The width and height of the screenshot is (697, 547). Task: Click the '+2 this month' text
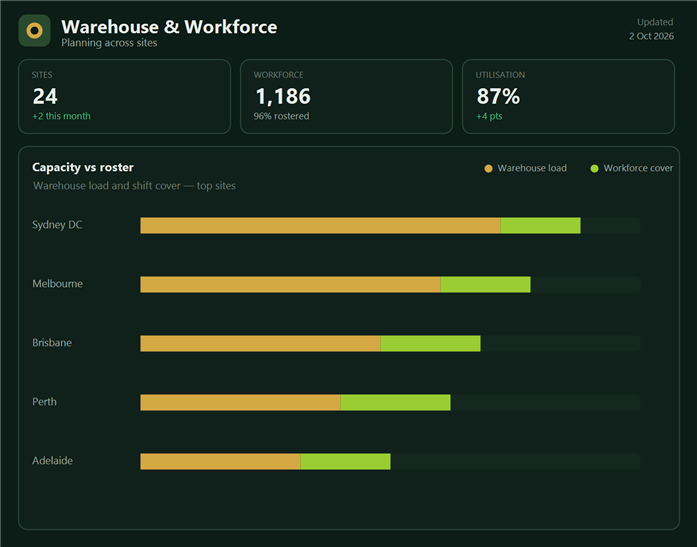click(x=61, y=116)
